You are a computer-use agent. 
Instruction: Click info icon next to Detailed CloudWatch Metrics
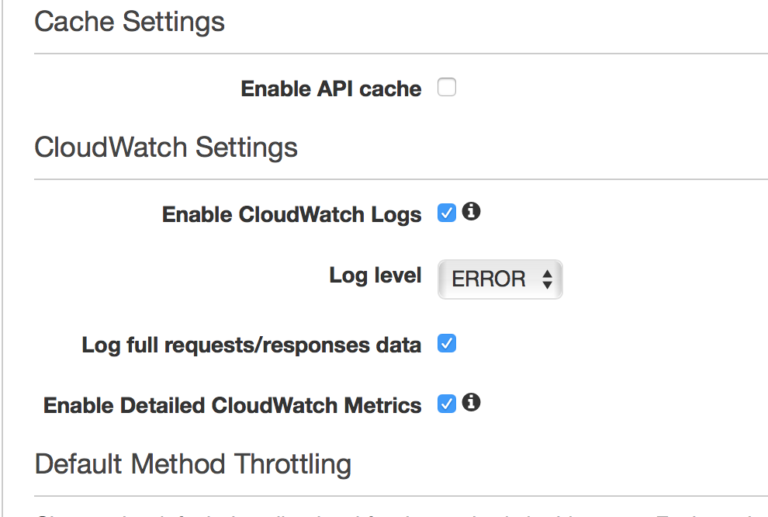coord(471,402)
